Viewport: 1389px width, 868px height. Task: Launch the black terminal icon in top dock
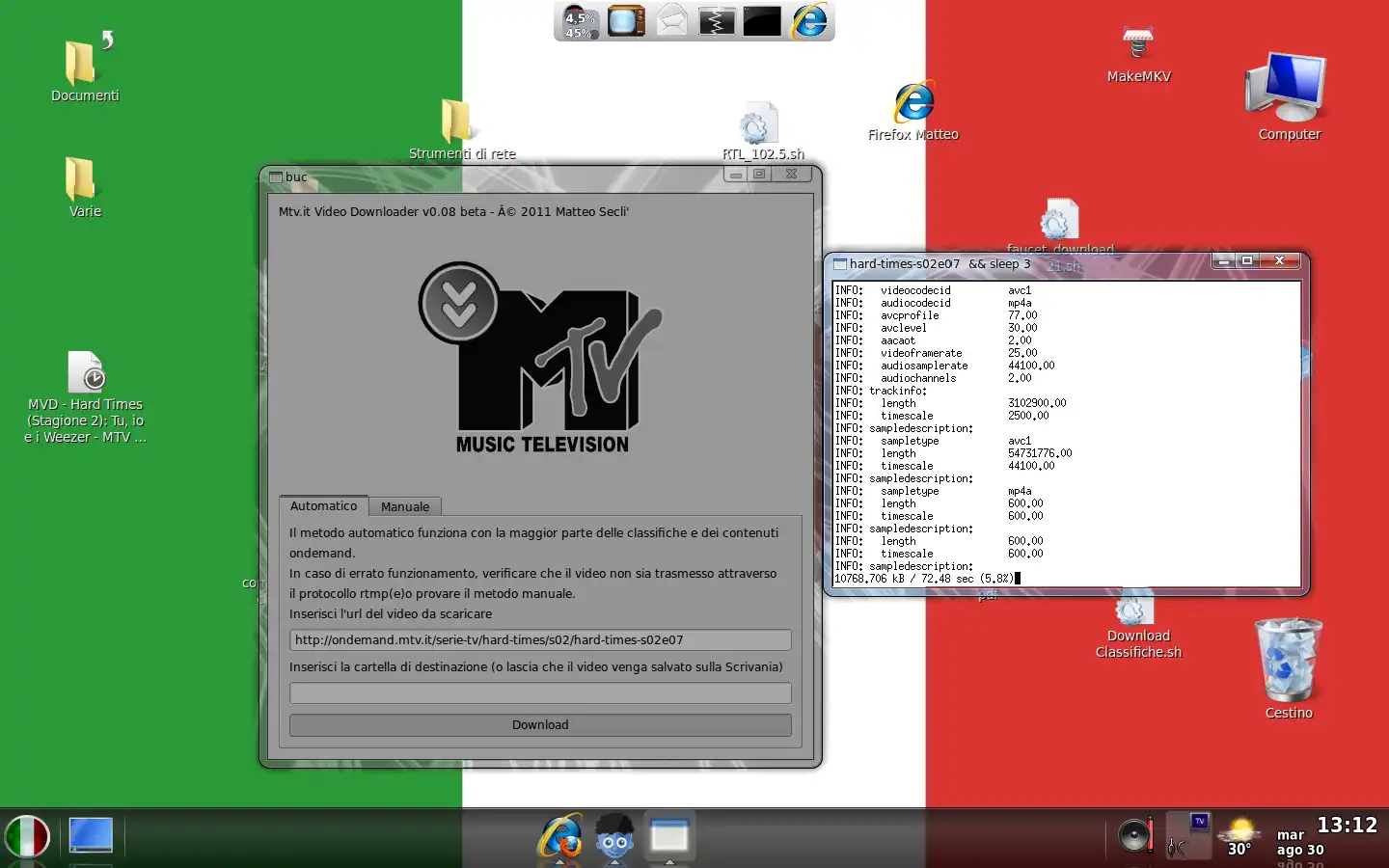762,21
